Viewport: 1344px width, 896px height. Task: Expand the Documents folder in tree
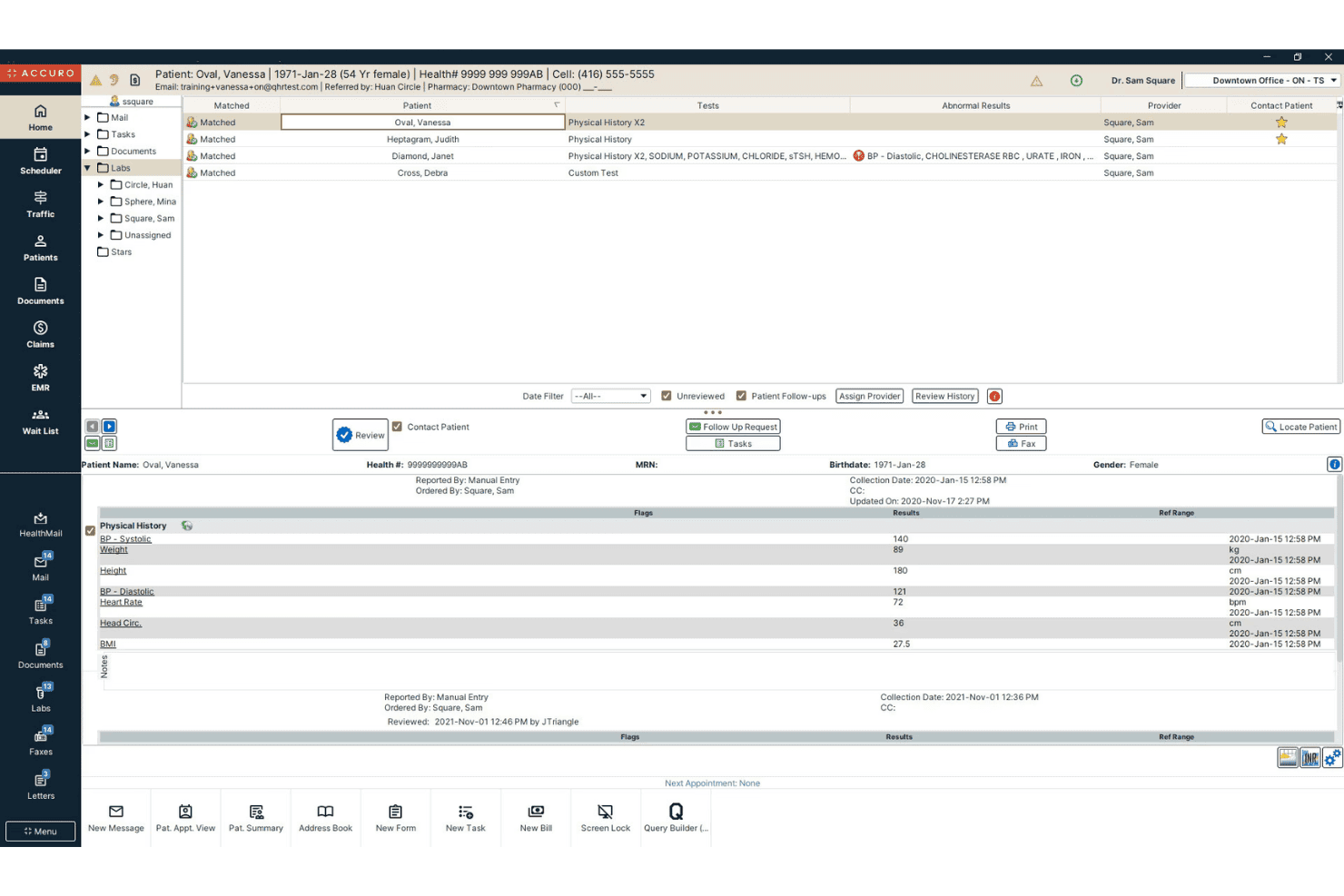[x=87, y=151]
